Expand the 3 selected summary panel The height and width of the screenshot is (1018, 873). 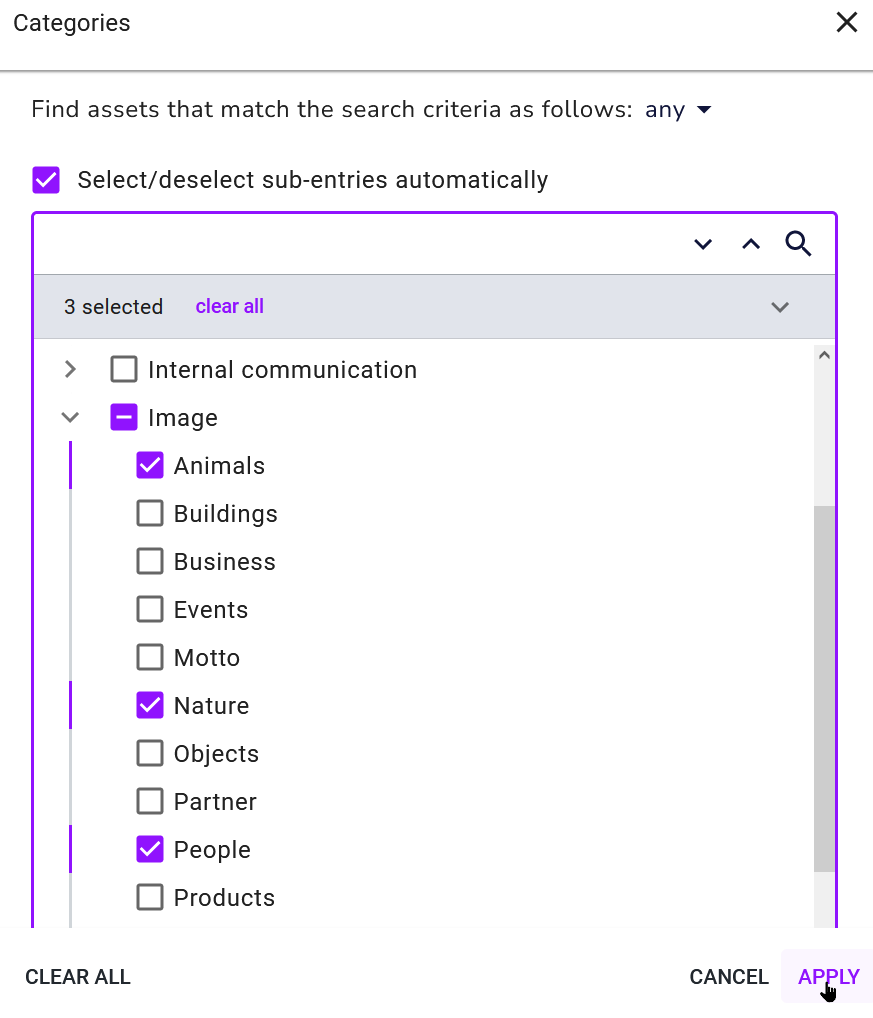780,307
